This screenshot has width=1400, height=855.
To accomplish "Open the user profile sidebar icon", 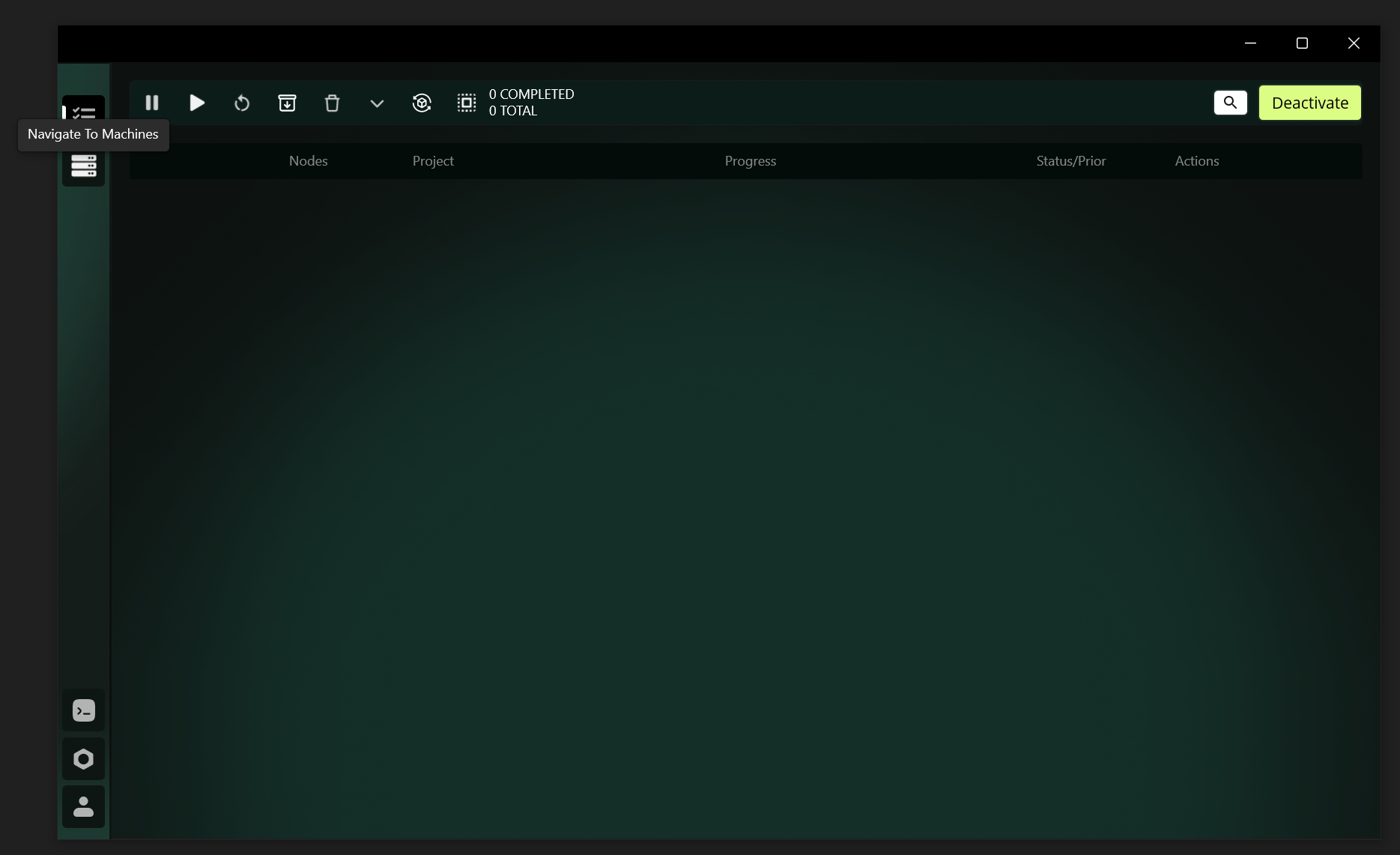I will point(82,807).
